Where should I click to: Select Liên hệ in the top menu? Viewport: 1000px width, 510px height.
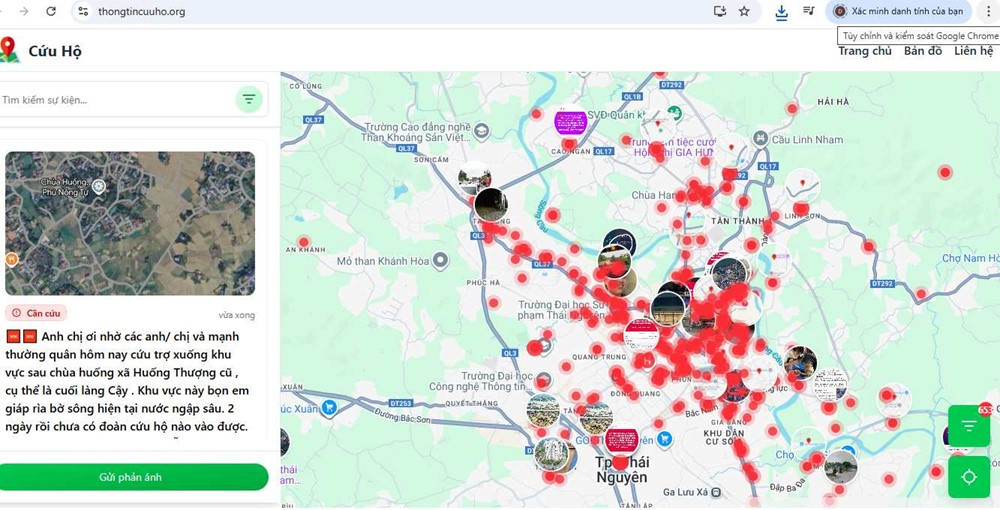[973, 51]
